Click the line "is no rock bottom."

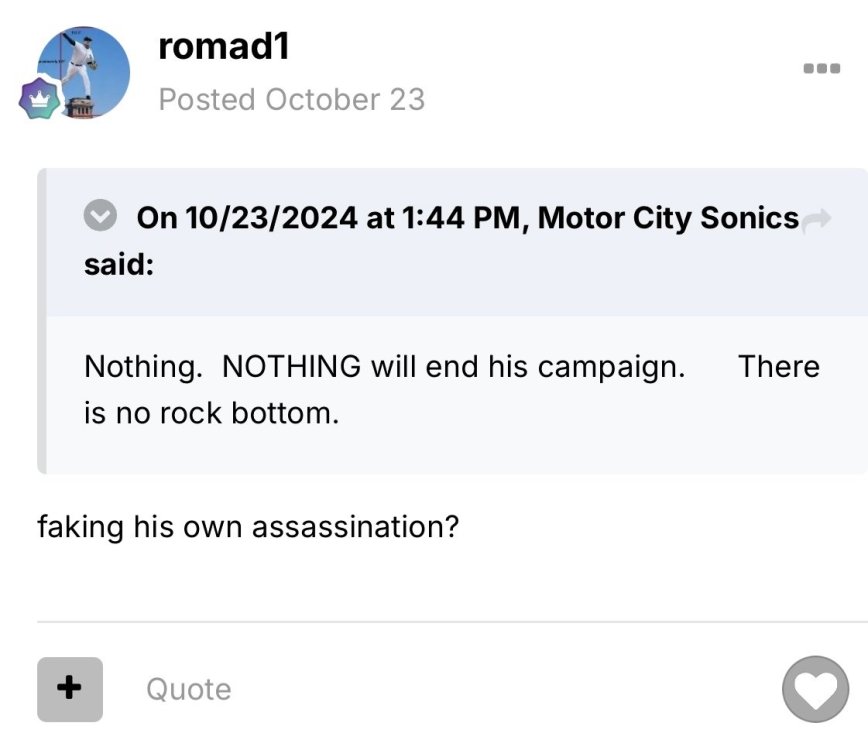pos(211,413)
